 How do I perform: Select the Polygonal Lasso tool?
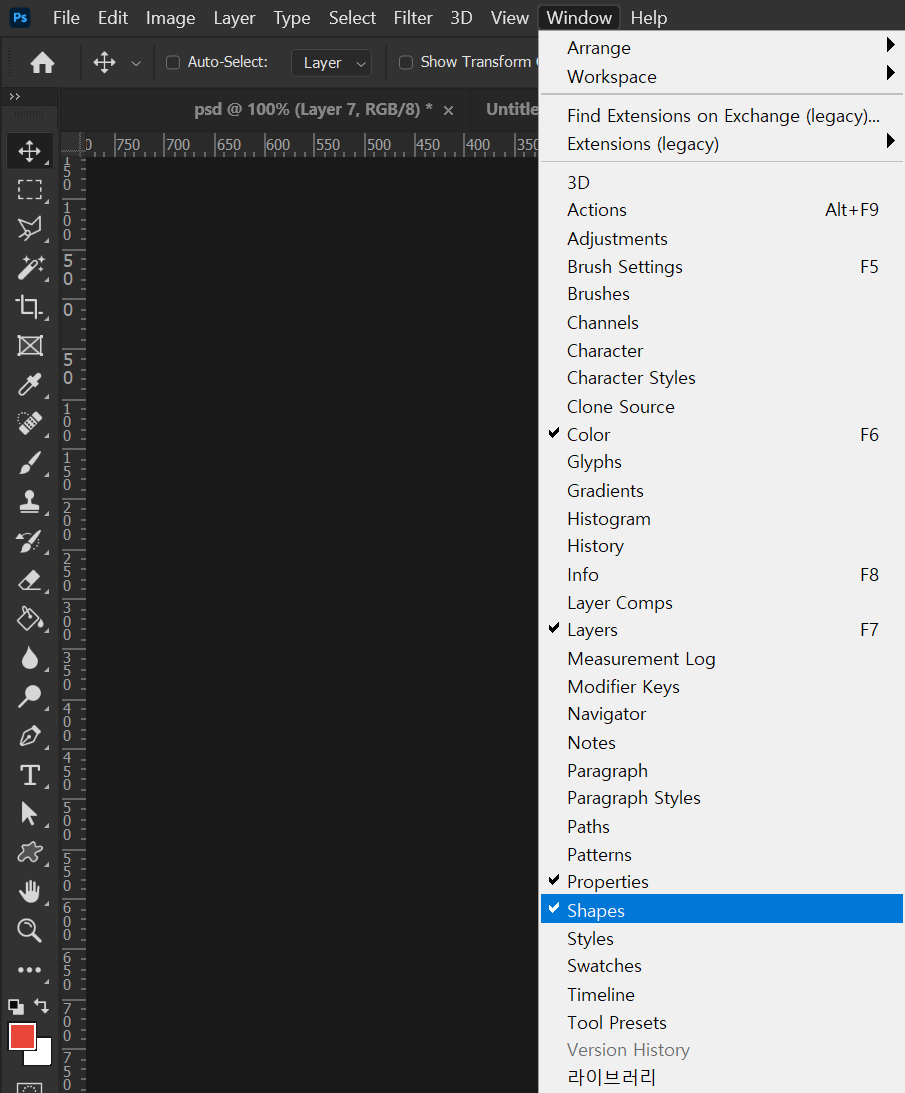(29, 229)
